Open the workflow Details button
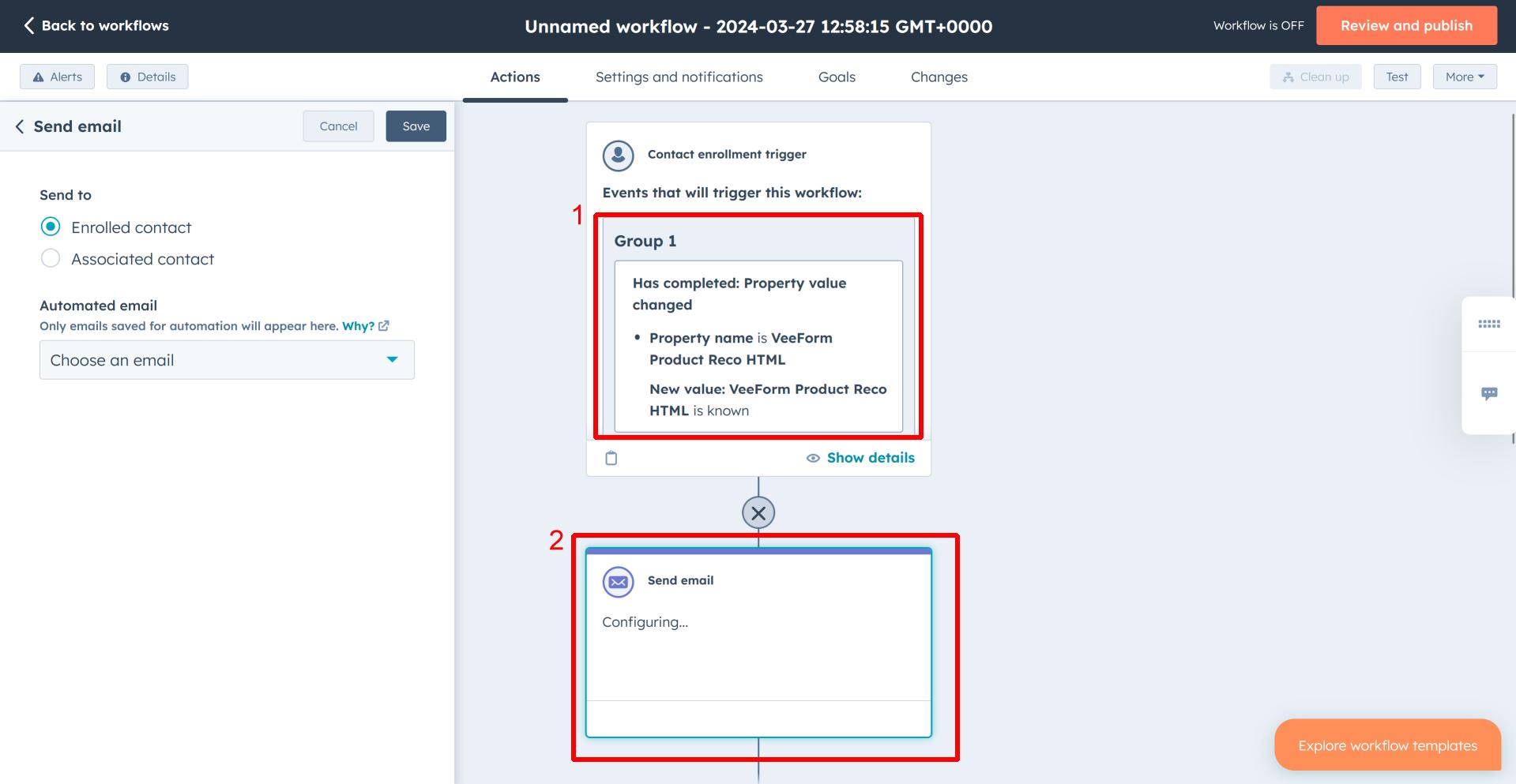 (x=148, y=77)
